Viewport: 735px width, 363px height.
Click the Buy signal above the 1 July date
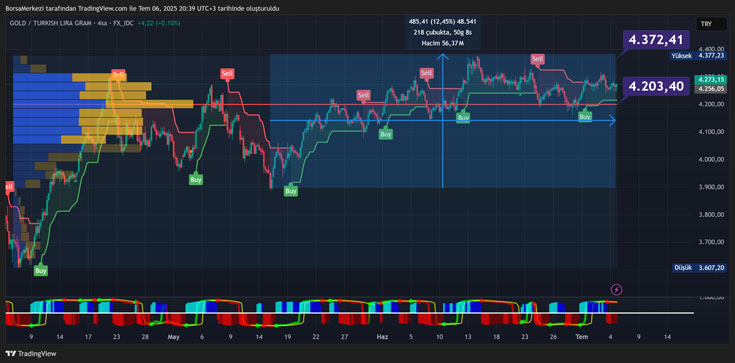(x=585, y=116)
